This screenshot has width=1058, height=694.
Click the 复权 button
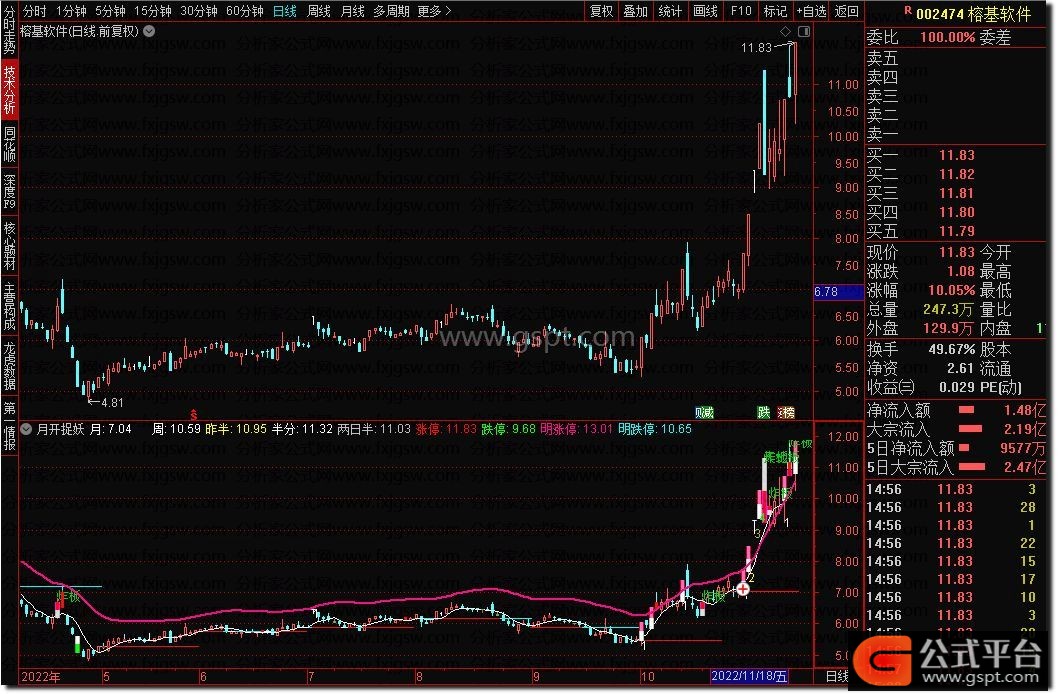click(601, 11)
